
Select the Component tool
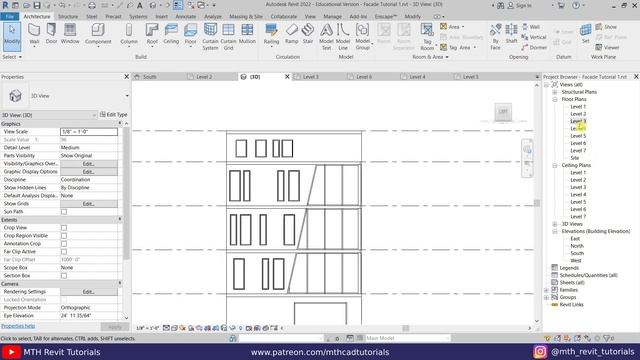tap(98, 35)
